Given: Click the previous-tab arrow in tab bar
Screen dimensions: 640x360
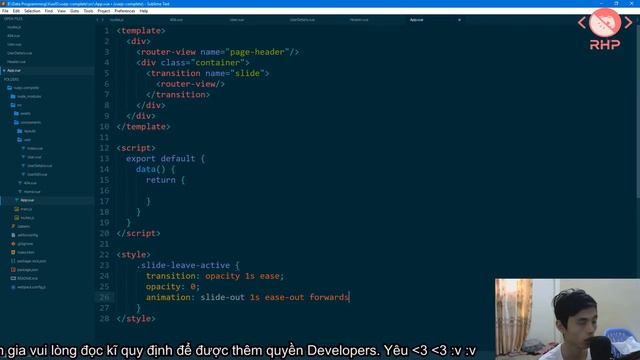Looking at the screenshot, I should (x=97, y=20).
